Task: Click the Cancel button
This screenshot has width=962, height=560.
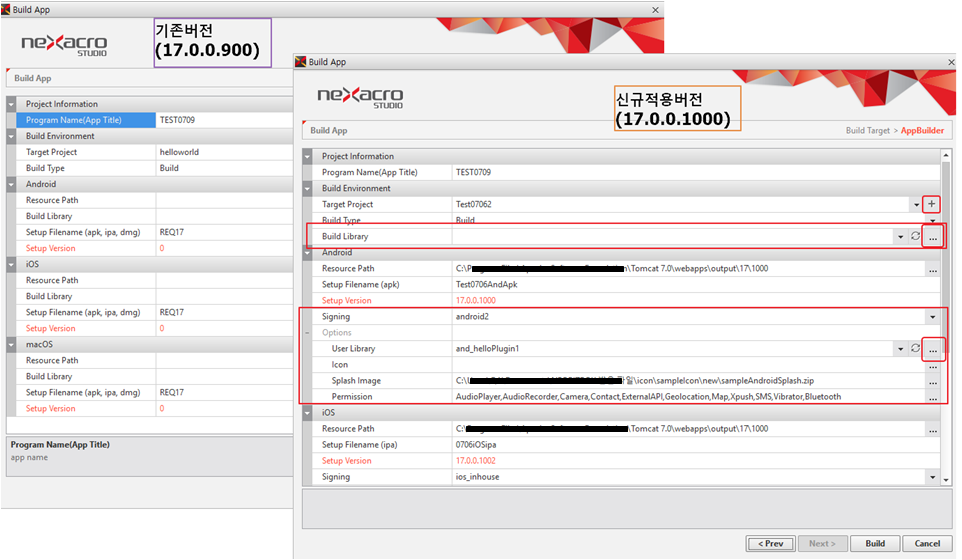Action: [927, 543]
